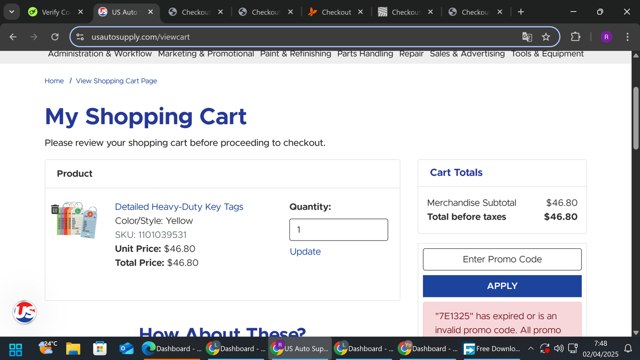This screenshot has width=640, height=360.
Task: Open the Chrome three-dot menu
Action: click(x=627, y=37)
